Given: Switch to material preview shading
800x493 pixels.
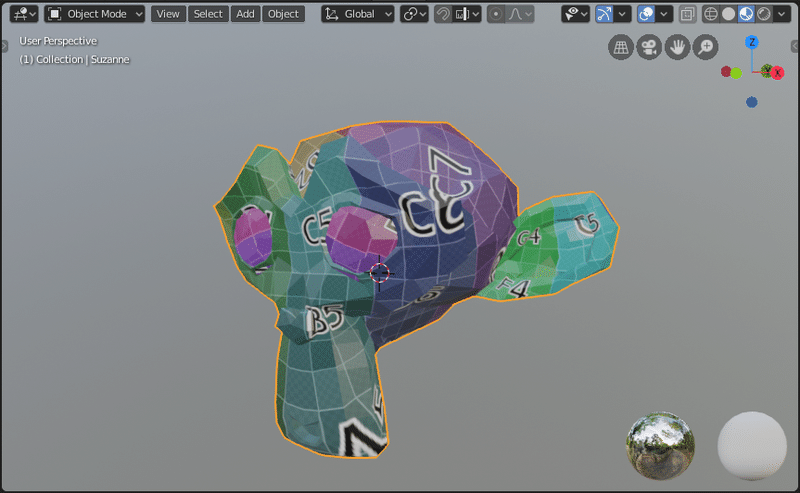Looking at the screenshot, I should pyautogui.click(x=746, y=14).
